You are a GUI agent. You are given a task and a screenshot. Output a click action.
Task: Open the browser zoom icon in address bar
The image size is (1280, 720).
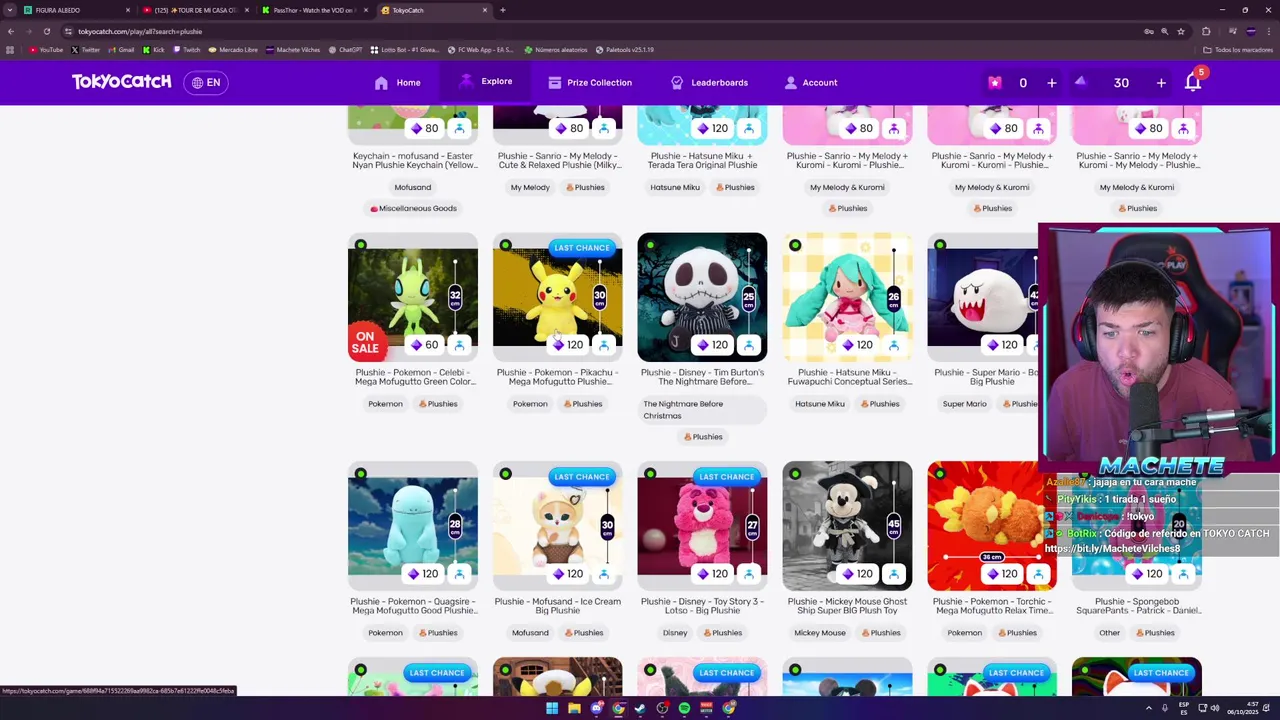[x=1164, y=31]
